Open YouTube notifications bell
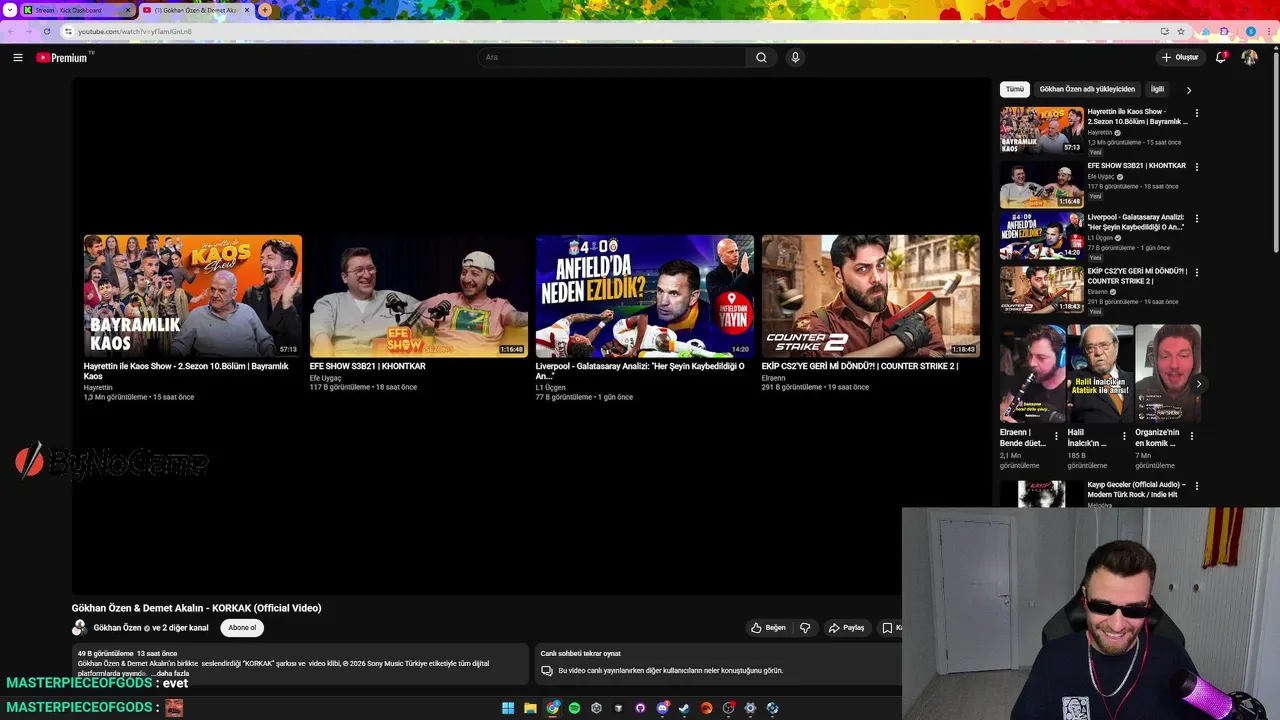This screenshot has width=1280, height=720. pyautogui.click(x=1221, y=57)
